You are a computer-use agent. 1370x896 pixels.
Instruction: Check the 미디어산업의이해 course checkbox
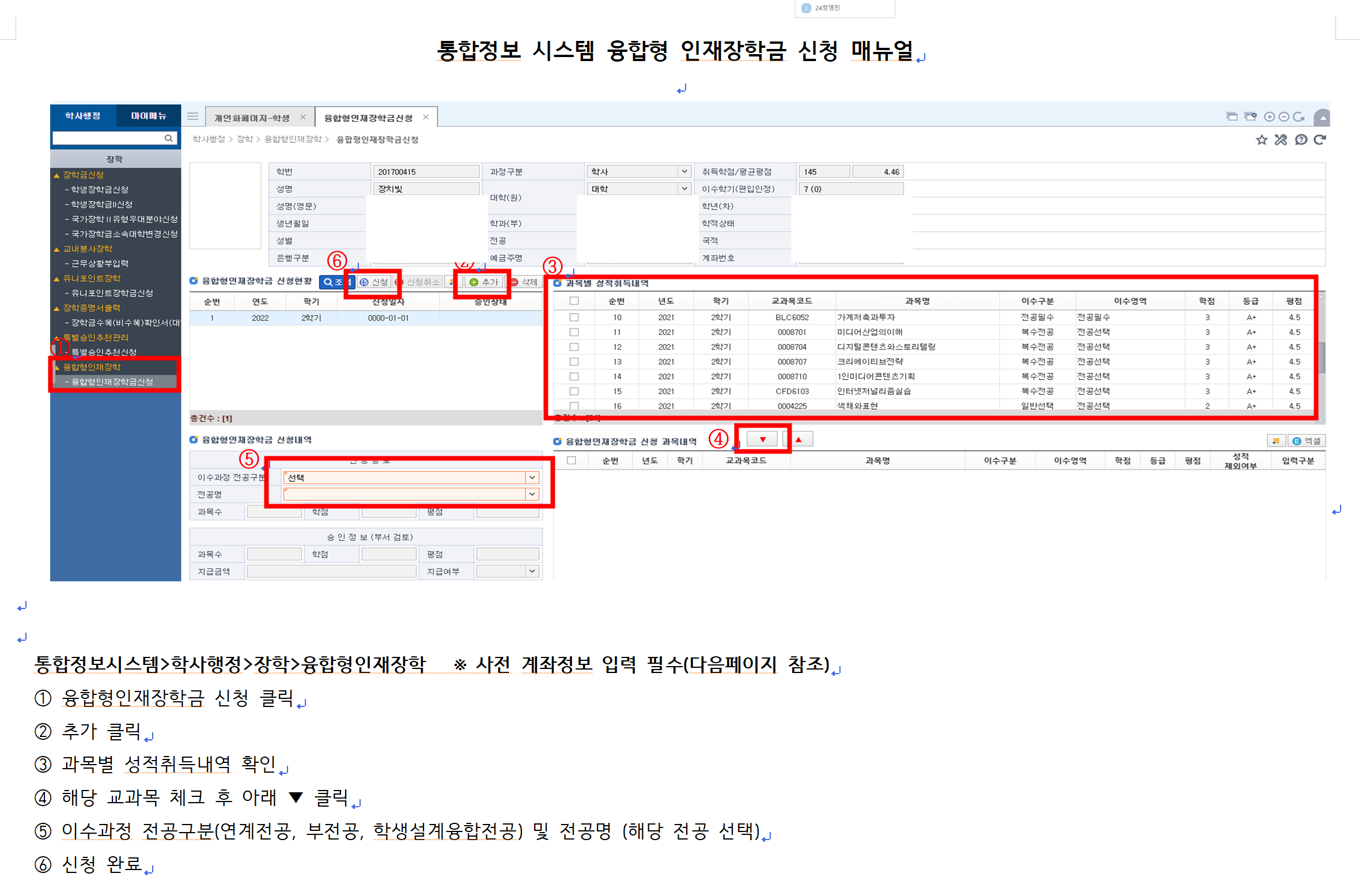click(574, 332)
